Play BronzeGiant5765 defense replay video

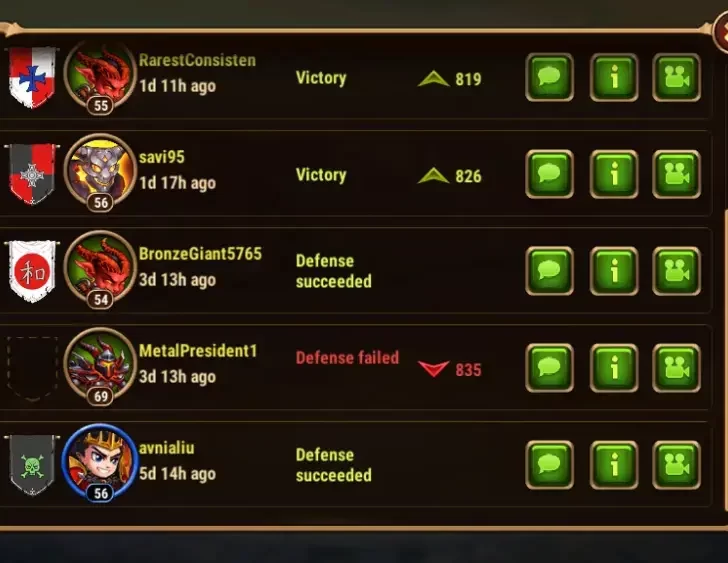(x=676, y=271)
